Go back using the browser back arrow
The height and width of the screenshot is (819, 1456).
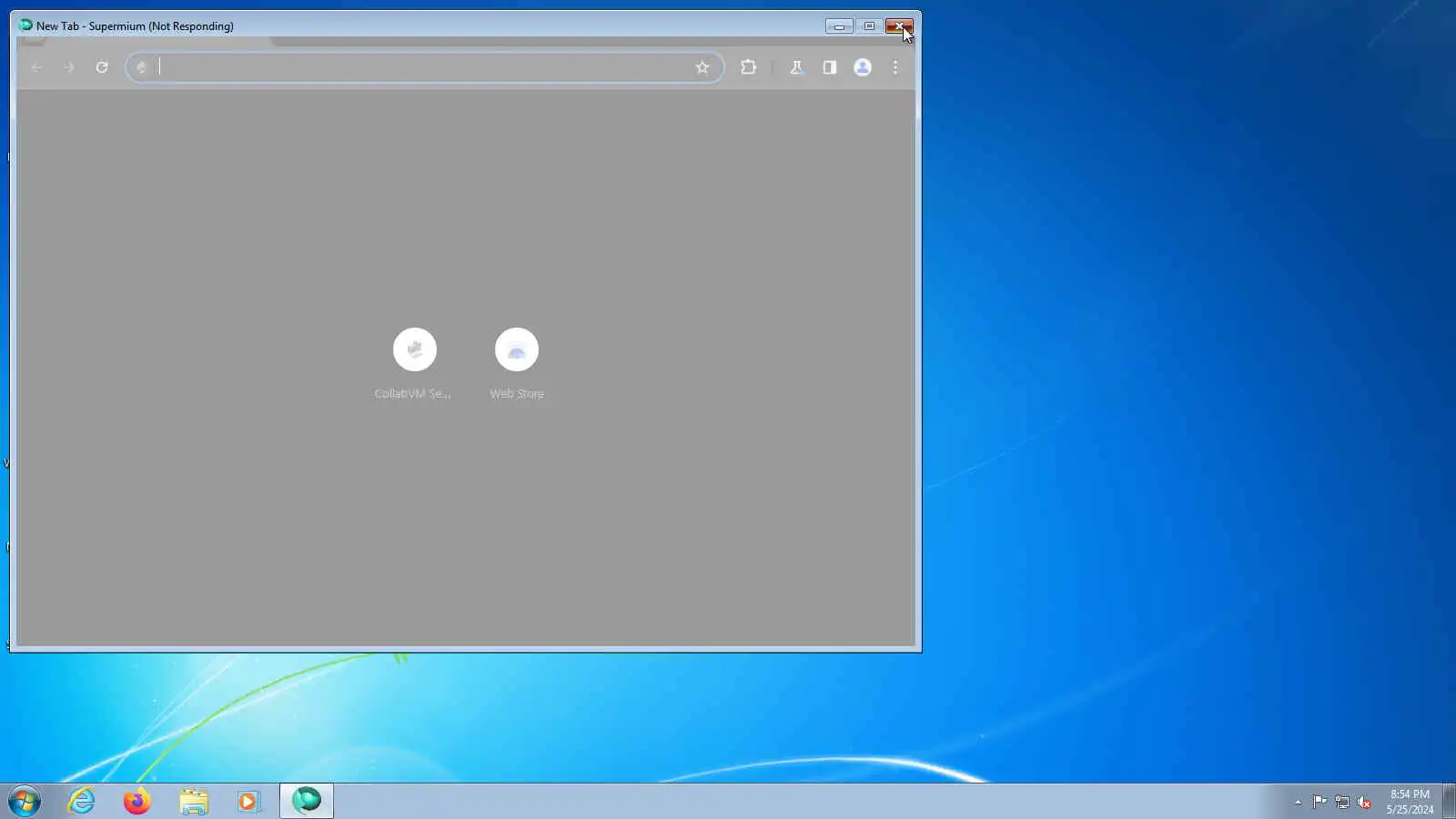36,67
